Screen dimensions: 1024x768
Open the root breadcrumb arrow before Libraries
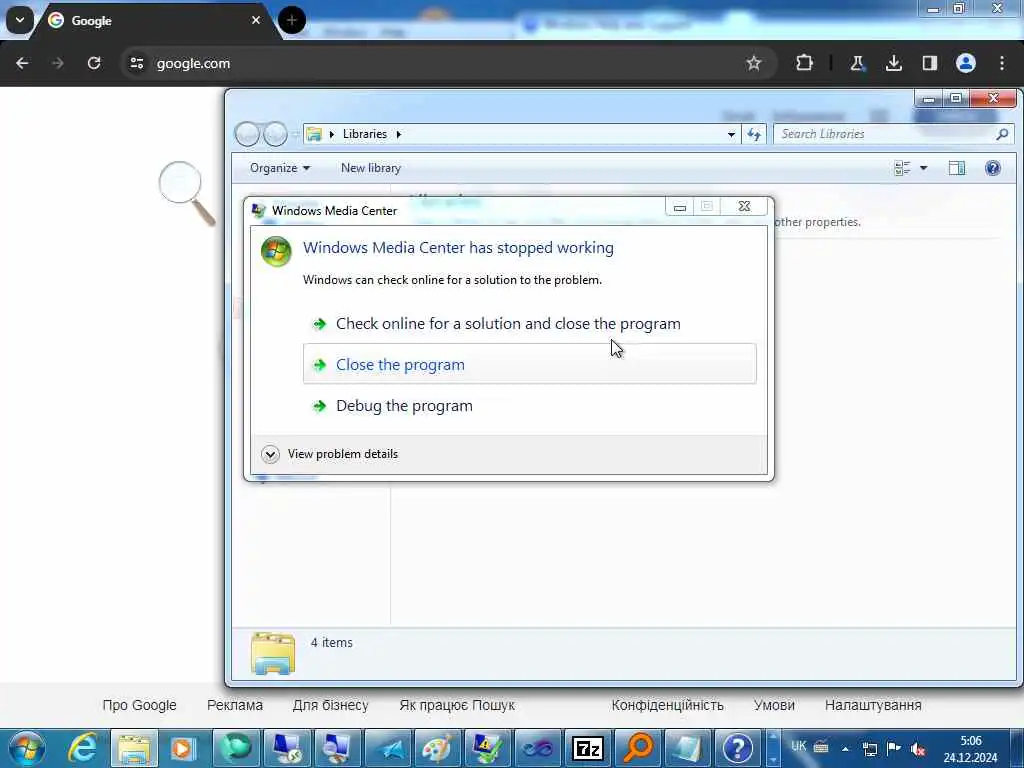click(x=332, y=135)
